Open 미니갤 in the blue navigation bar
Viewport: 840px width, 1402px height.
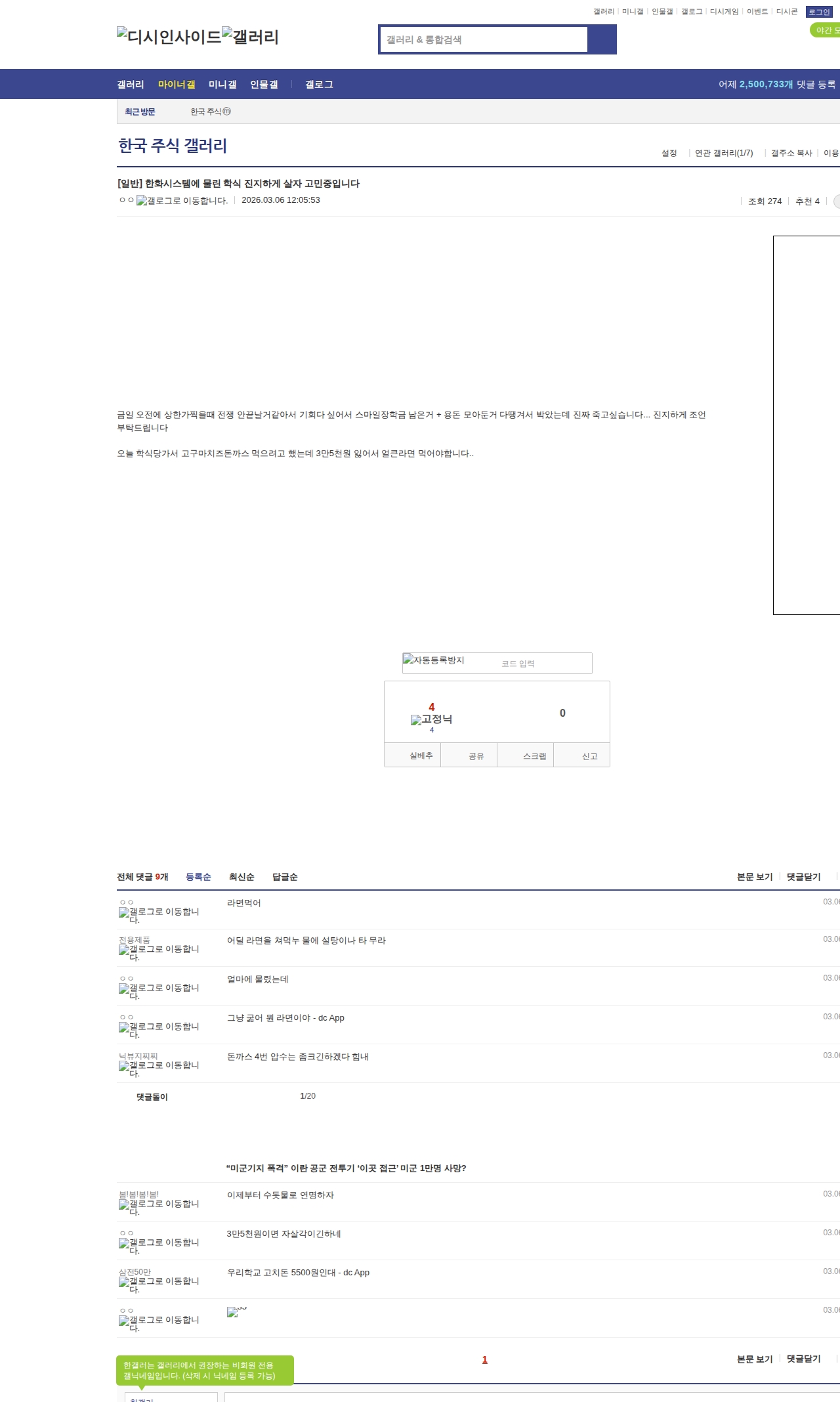click(222, 84)
